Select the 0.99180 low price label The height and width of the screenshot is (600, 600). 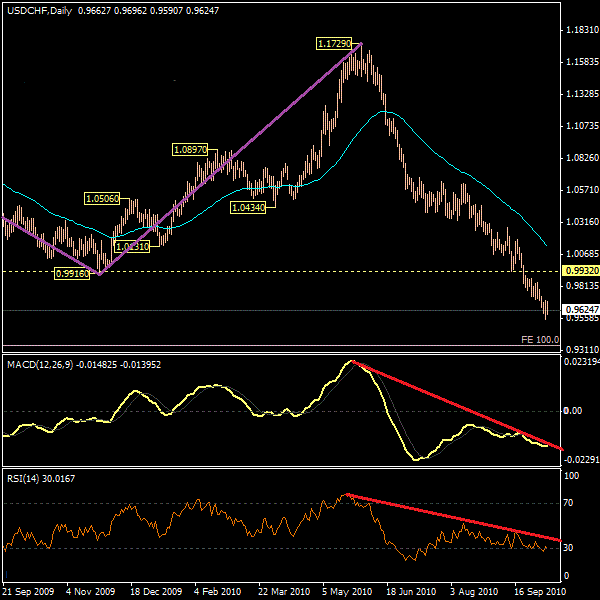click(71, 273)
